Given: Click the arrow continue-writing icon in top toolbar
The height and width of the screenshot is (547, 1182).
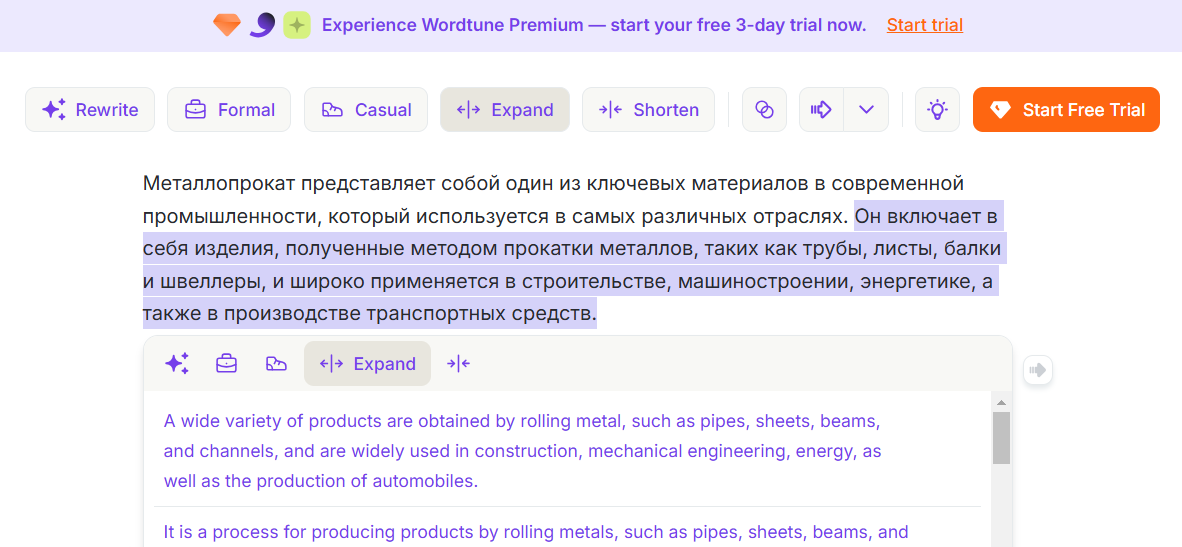Looking at the screenshot, I should pos(821,110).
